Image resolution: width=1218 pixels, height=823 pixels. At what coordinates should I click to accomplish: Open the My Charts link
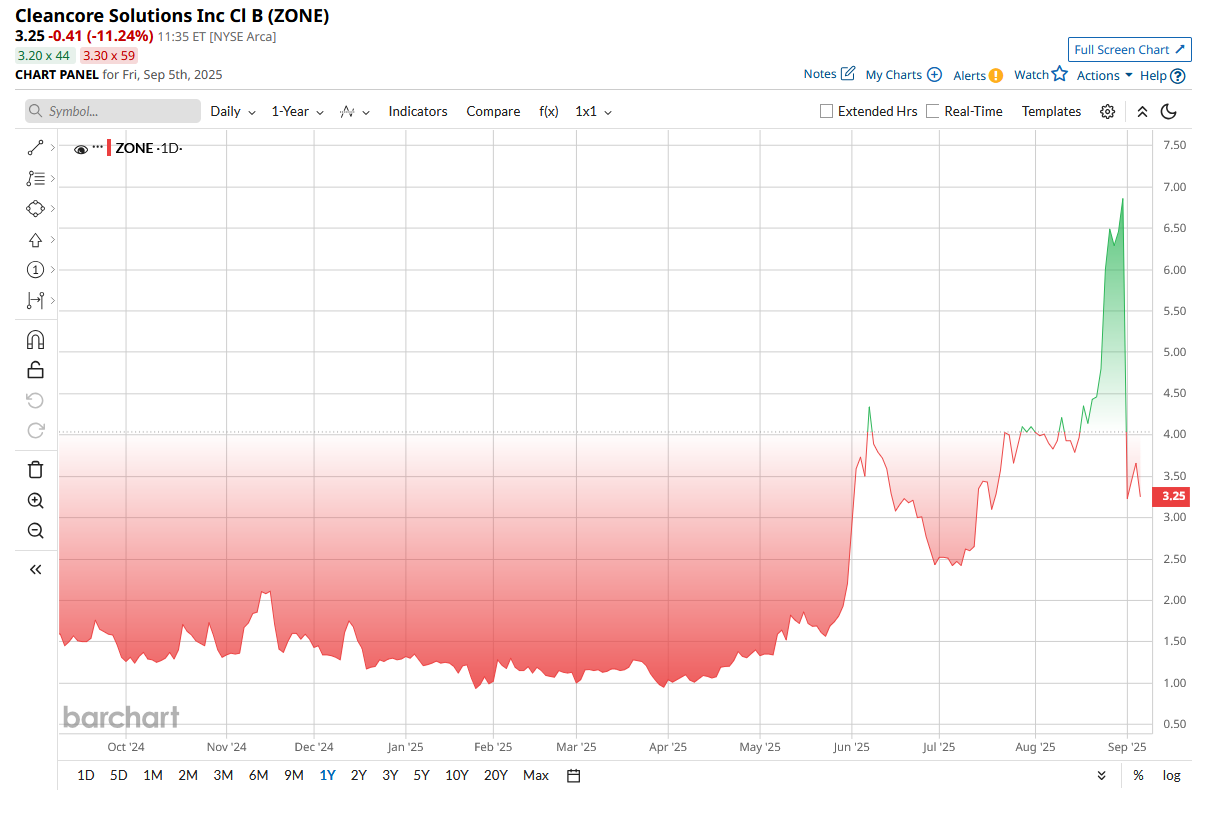tap(893, 75)
